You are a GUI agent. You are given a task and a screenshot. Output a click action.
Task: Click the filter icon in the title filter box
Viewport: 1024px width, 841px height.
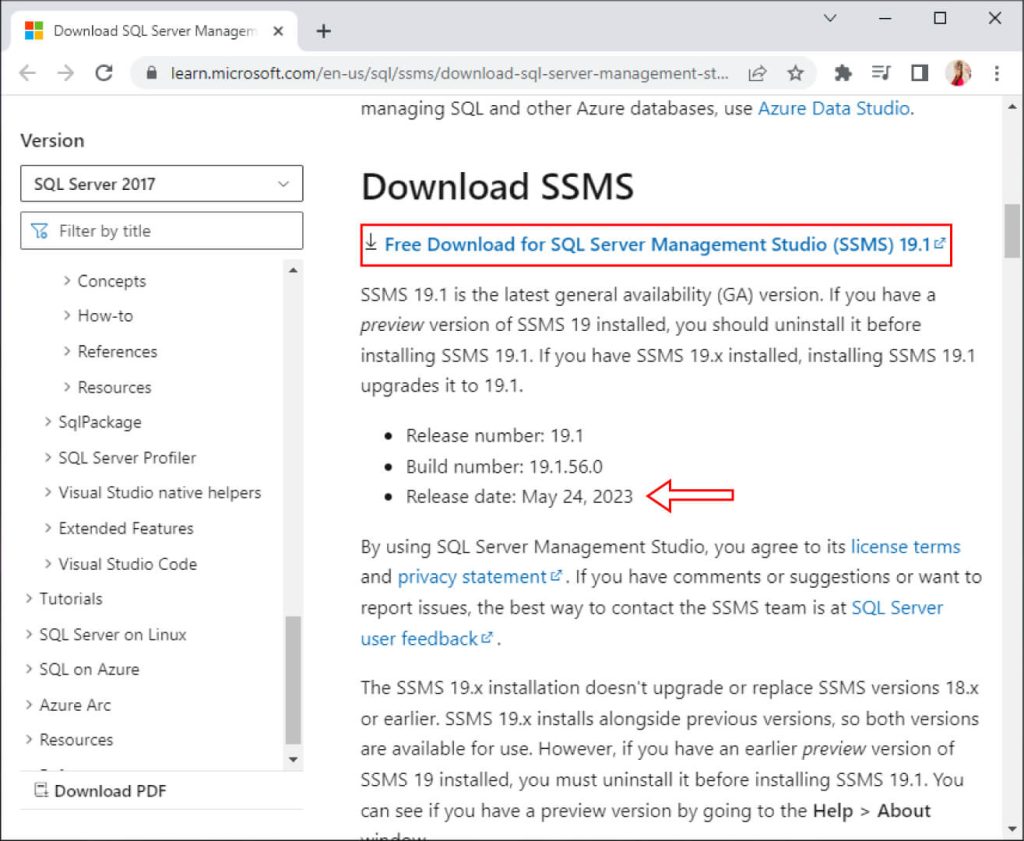tap(40, 230)
